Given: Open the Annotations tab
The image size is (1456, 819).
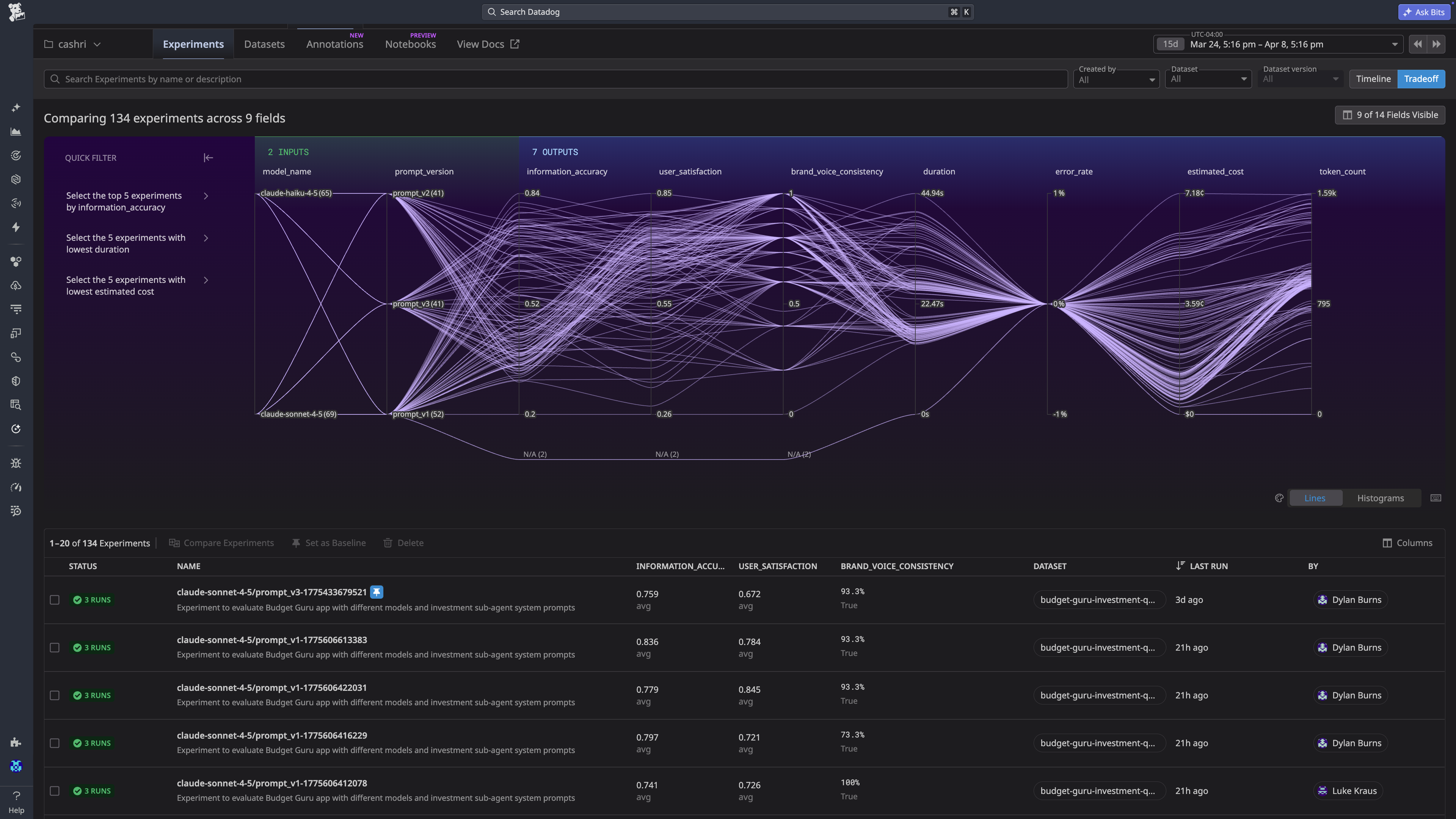Looking at the screenshot, I should click(x=334, y=44).
